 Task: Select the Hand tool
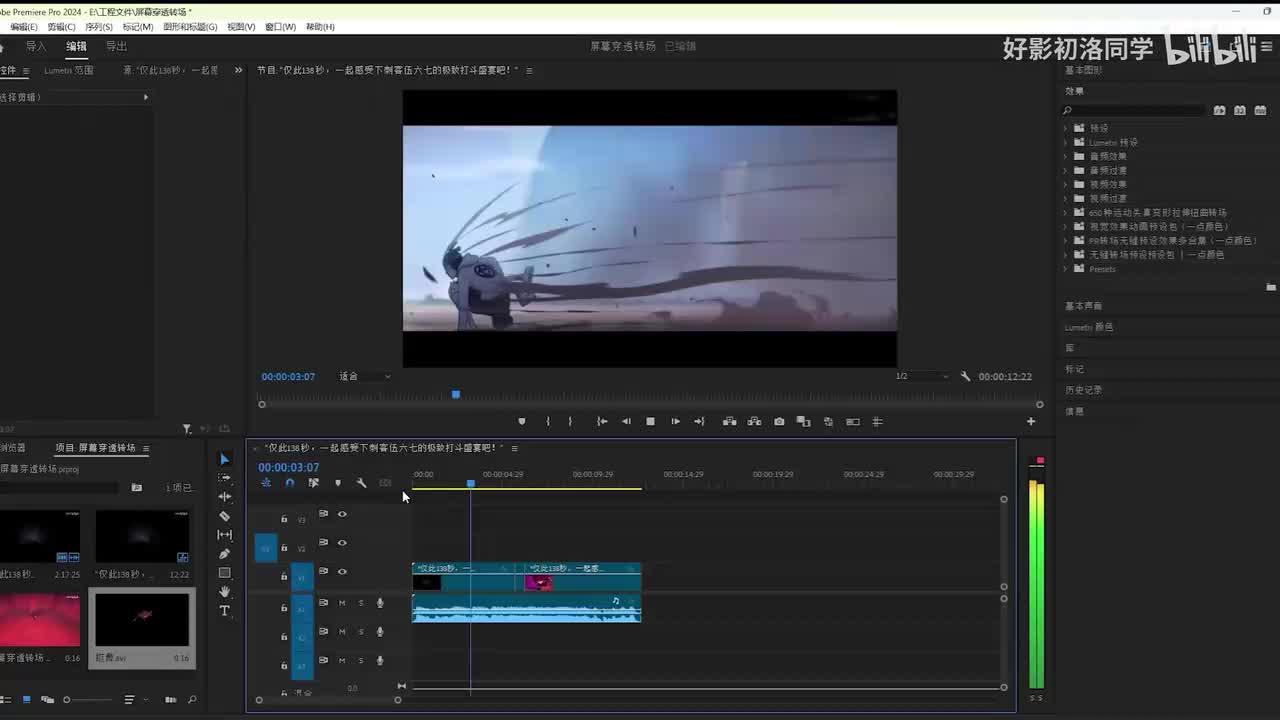[224, 592]
